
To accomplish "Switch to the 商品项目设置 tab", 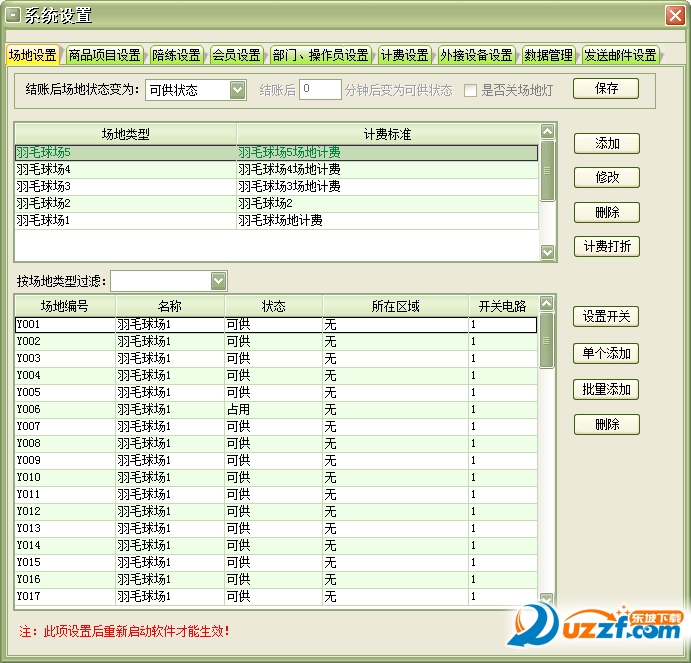I will click(104, 55).
